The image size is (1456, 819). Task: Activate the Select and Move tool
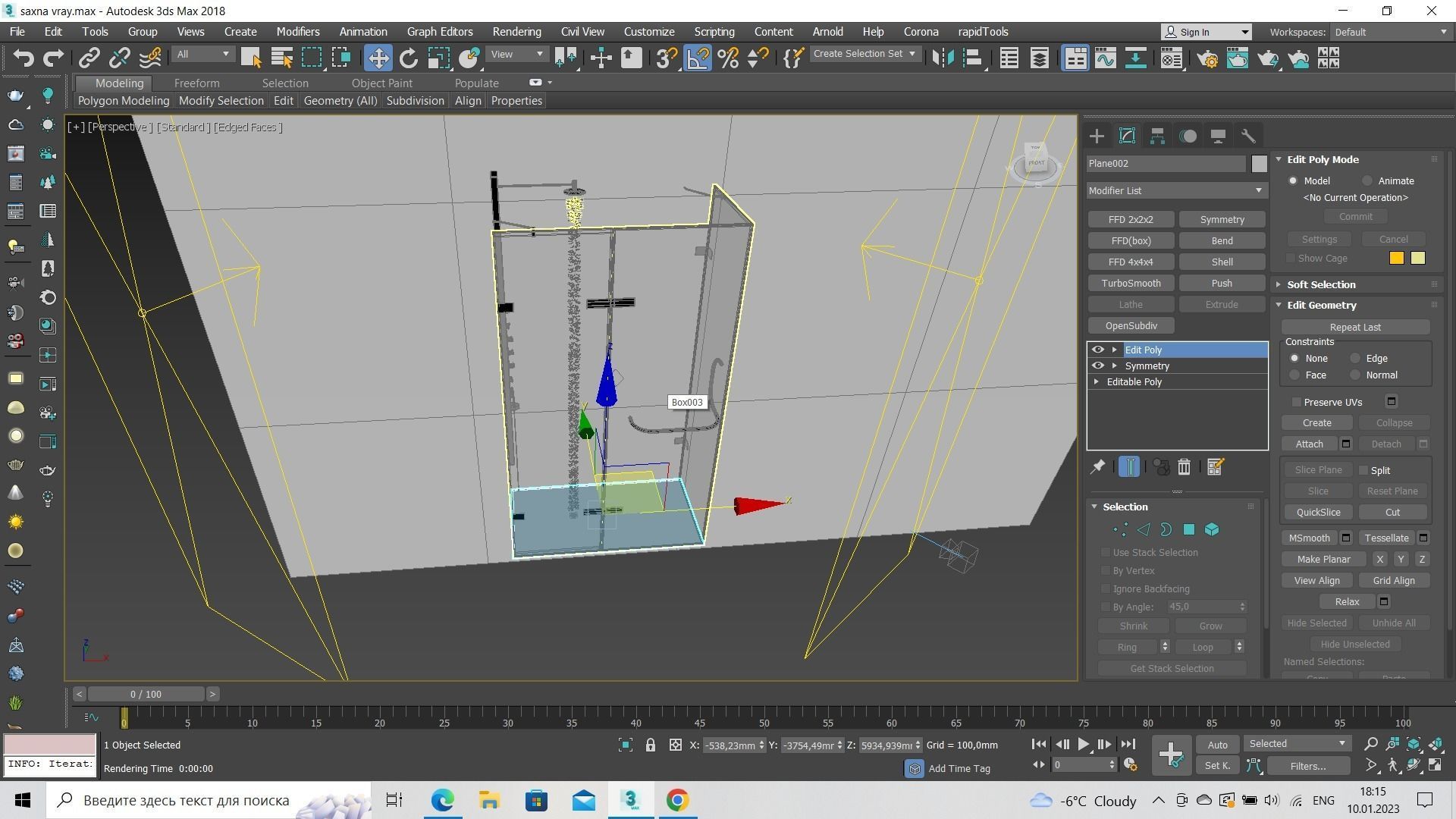[378, 58]
